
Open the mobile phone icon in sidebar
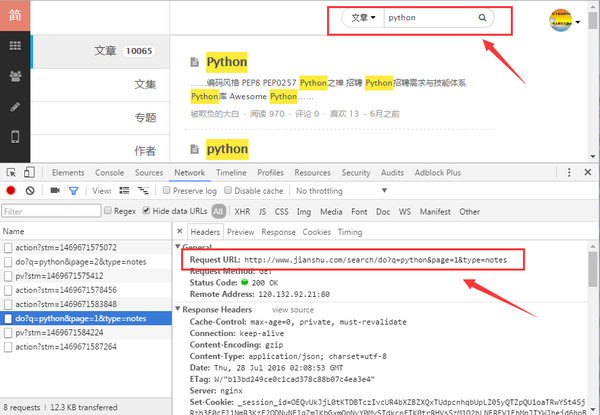tap(14, 136)
